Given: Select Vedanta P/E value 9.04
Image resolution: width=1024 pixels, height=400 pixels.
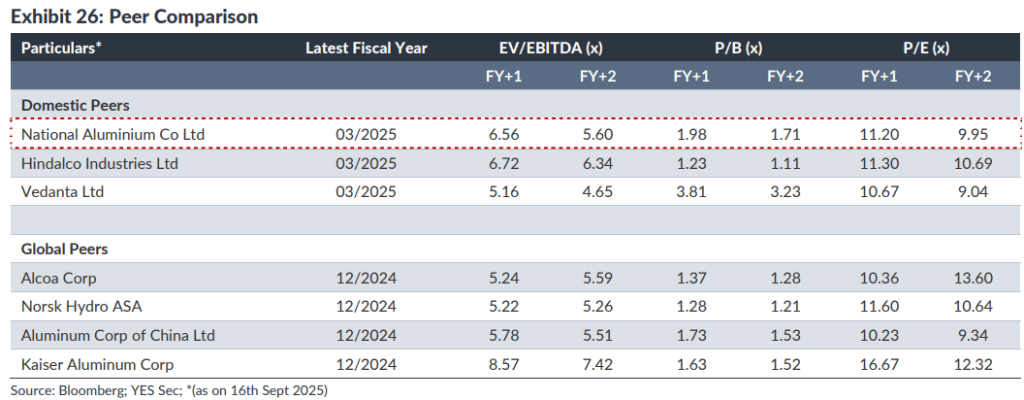Looking at the screenshot, I should (x=973, y=192).
